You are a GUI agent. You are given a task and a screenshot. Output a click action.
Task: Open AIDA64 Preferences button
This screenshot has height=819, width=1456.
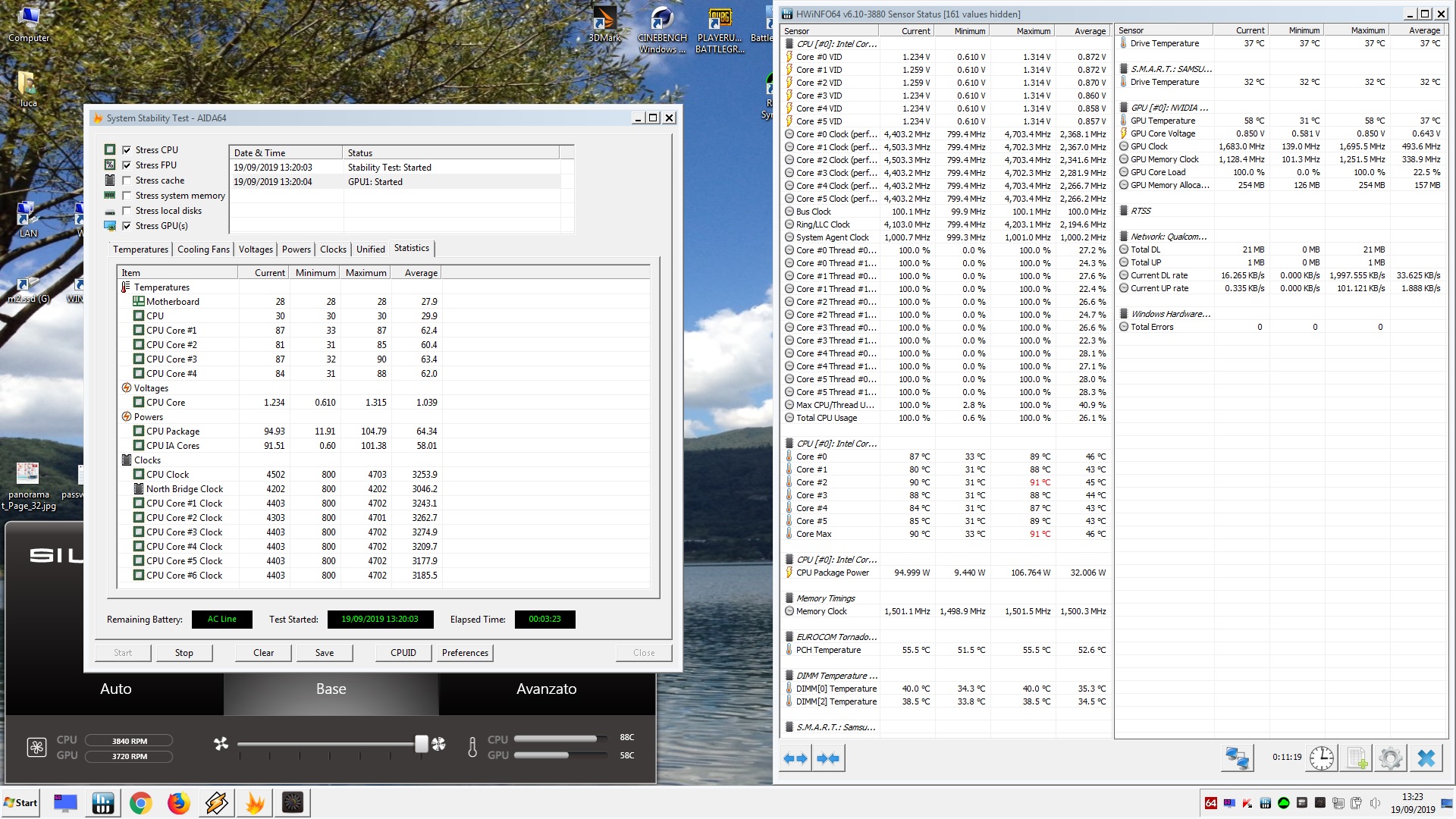tap(466, 653)
